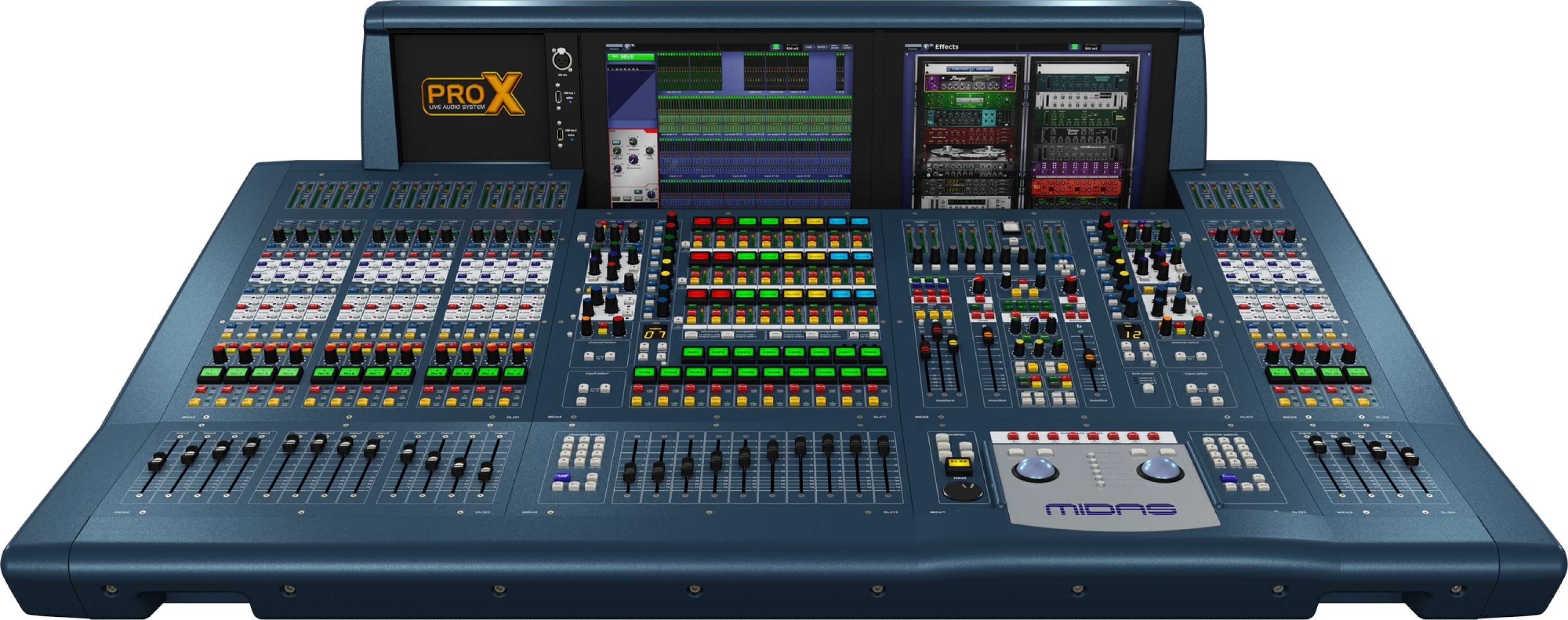This screenshot has height=620, width=1568.
Task: Mute the VCA2 channel strip
Action: [x=665, y=391]
